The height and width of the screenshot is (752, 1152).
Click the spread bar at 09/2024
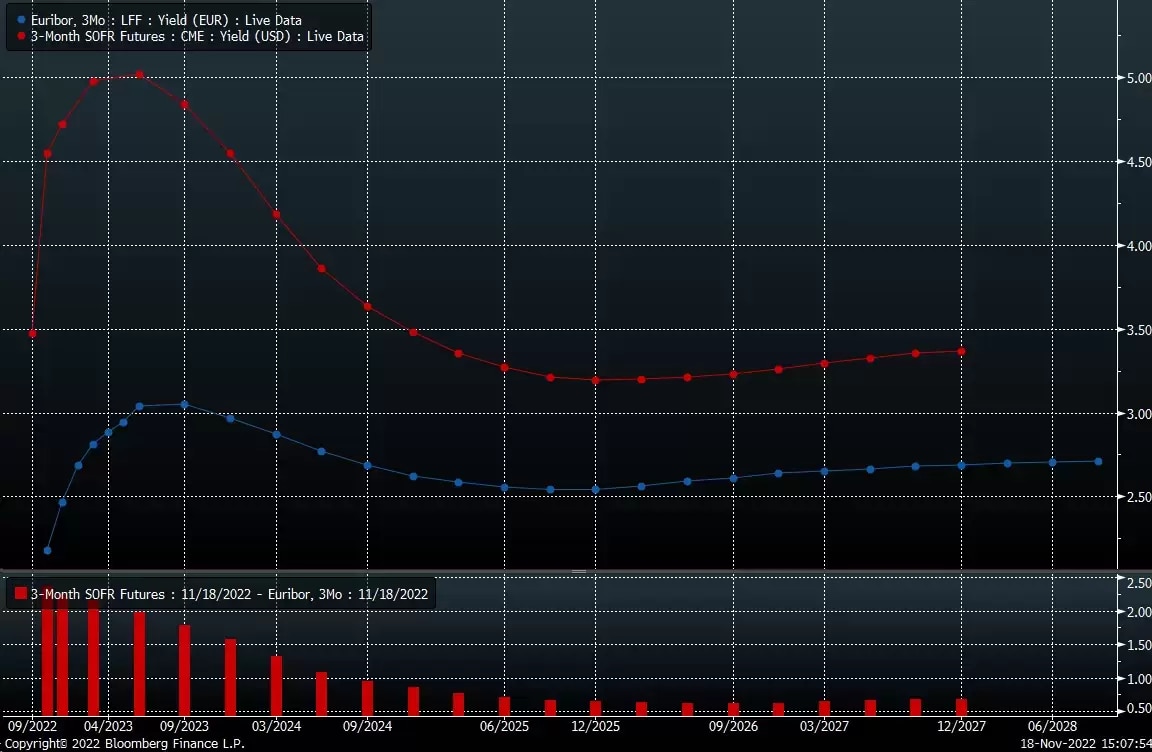coord(367,698)
